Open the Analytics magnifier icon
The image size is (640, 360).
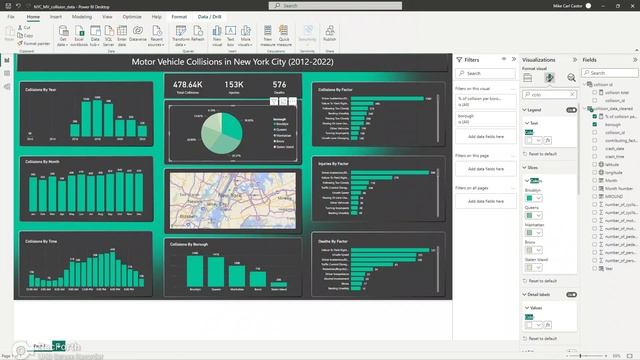coord(571,78)
